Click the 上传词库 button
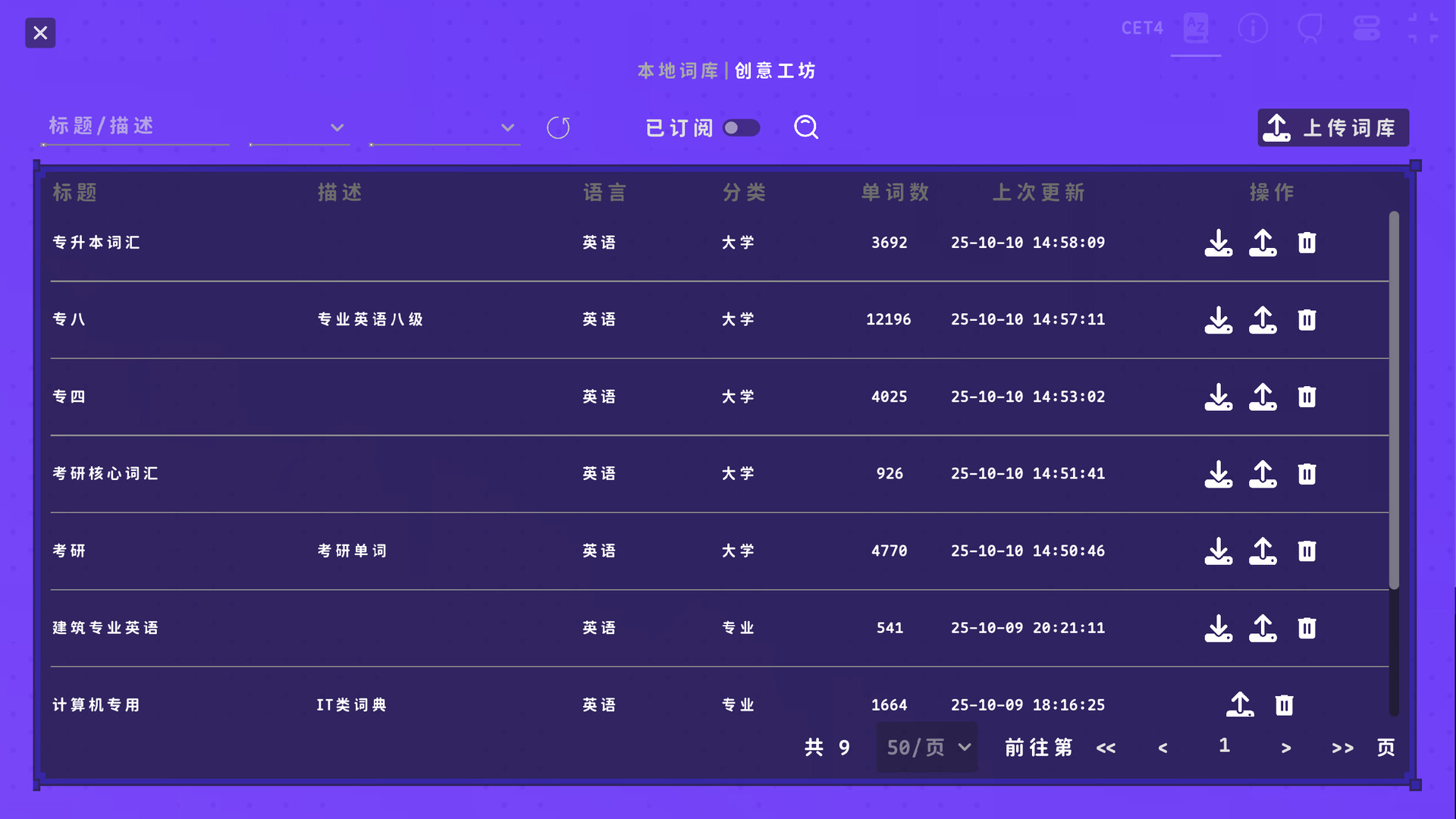The height and width of the screenshot is (819, 1456). tap(1332, 127)
